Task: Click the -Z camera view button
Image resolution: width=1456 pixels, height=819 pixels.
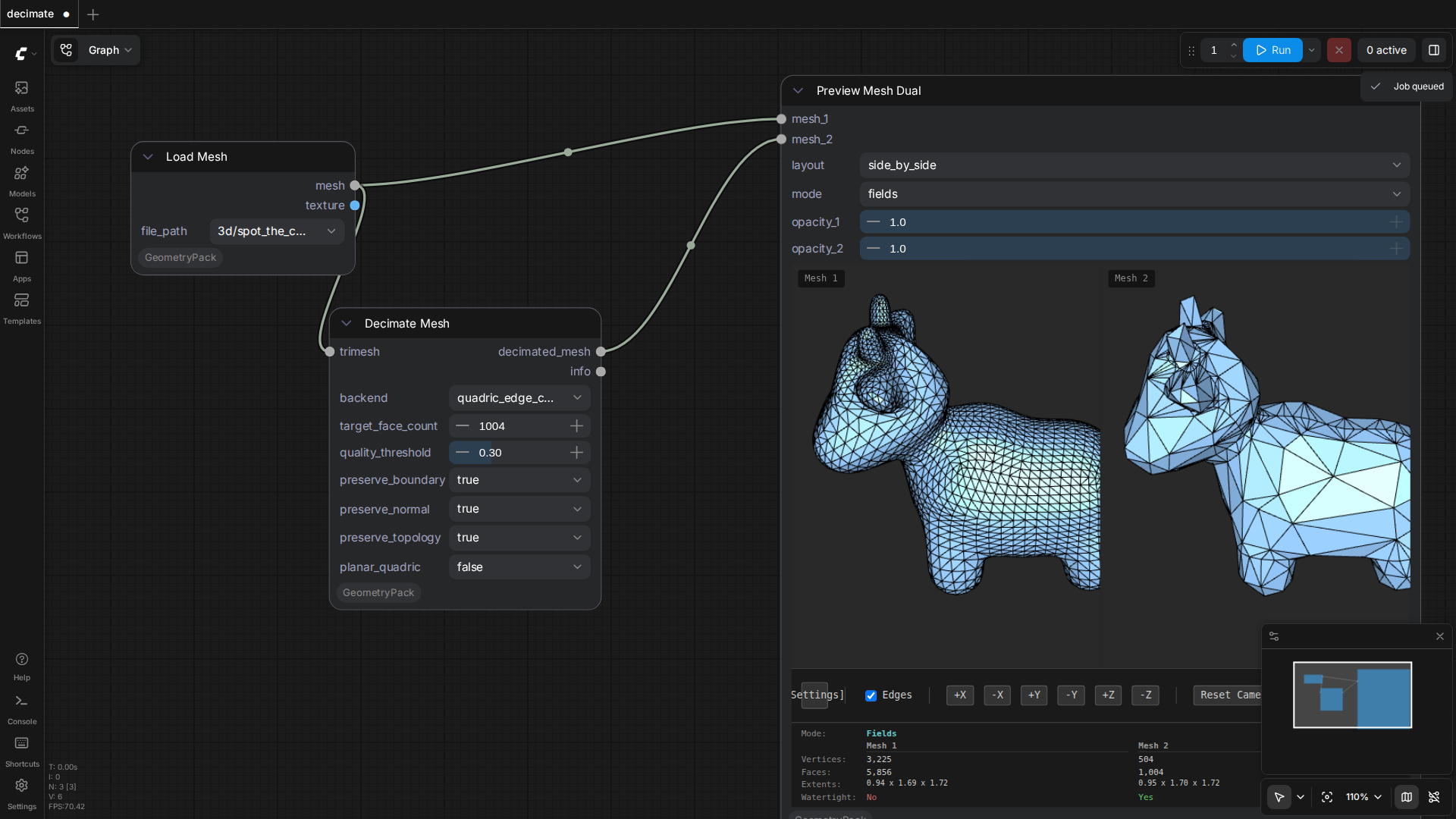Action: [1145, 695]
